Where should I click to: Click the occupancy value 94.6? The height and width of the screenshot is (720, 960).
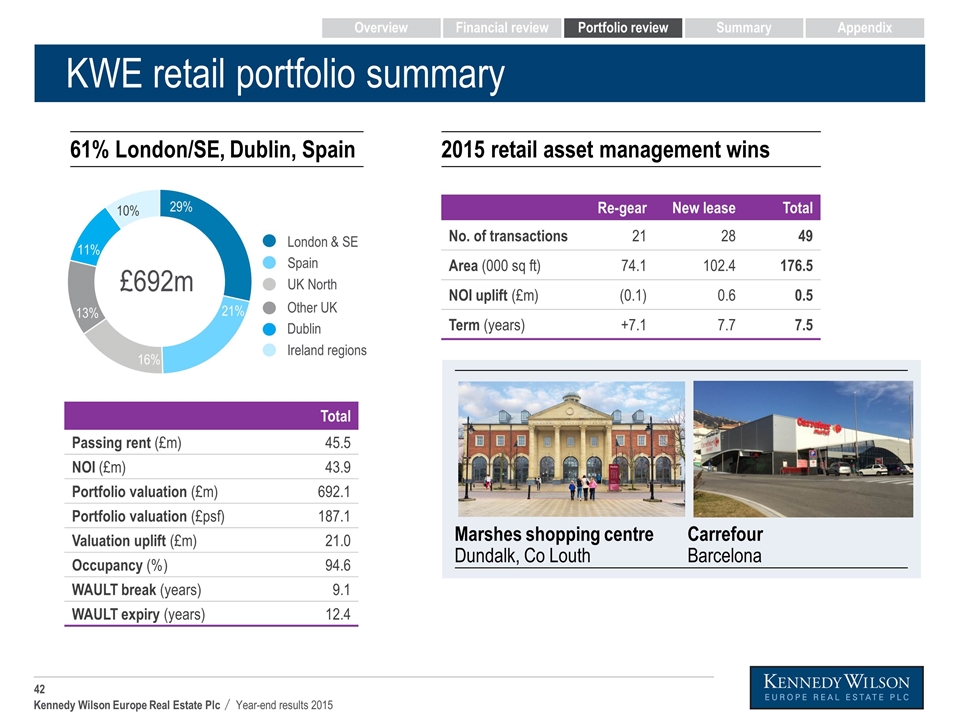click(337, 565)
